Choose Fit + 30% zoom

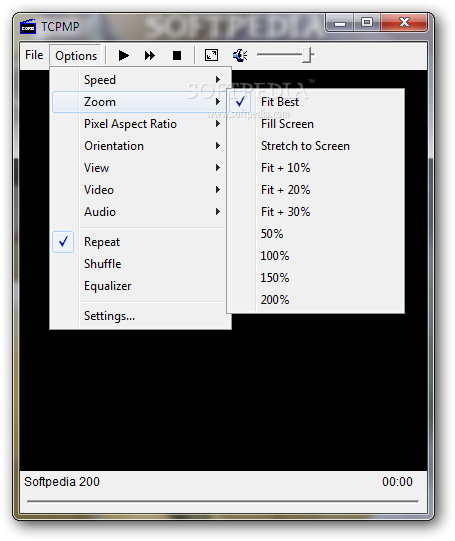click(316, 212)
